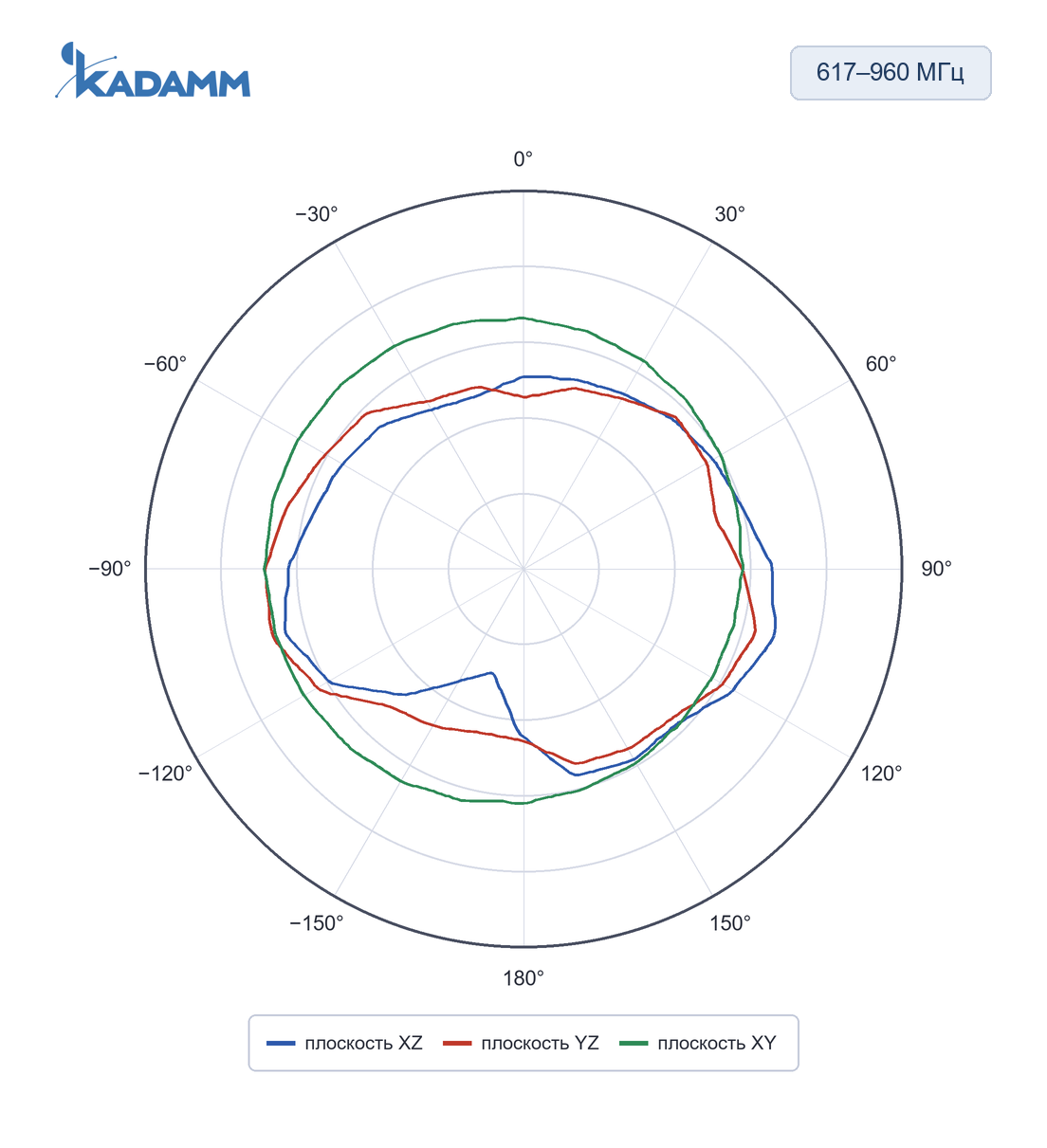Click the KADAMM logo
The width and height of the screenshot is (1047, 1148).
(153, 71)
